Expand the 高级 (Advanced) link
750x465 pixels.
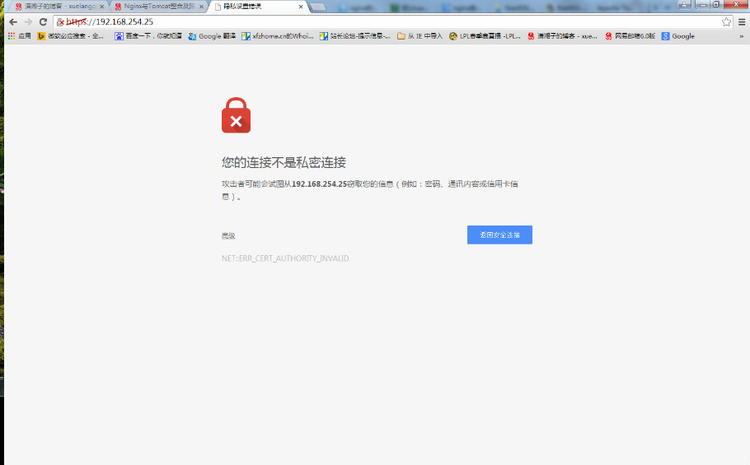pyautogui.click(x=228, y=236)
